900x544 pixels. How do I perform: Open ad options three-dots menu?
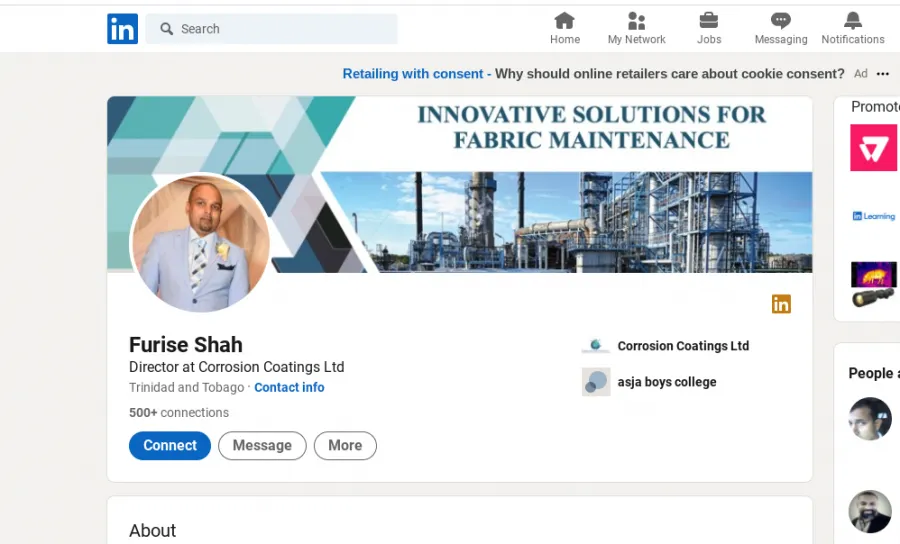coord(883,74)
